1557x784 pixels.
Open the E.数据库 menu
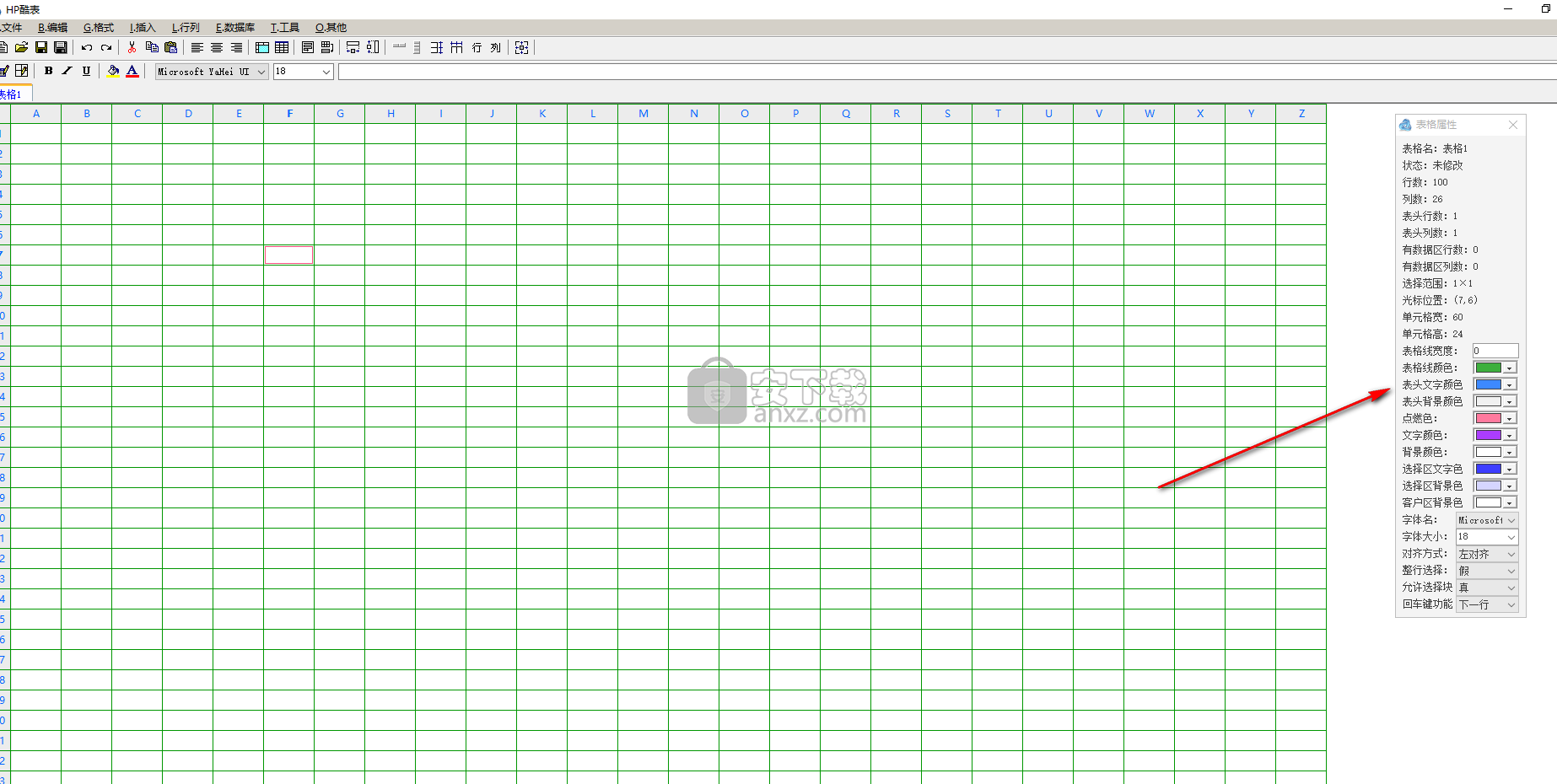(x=235, y=27)
